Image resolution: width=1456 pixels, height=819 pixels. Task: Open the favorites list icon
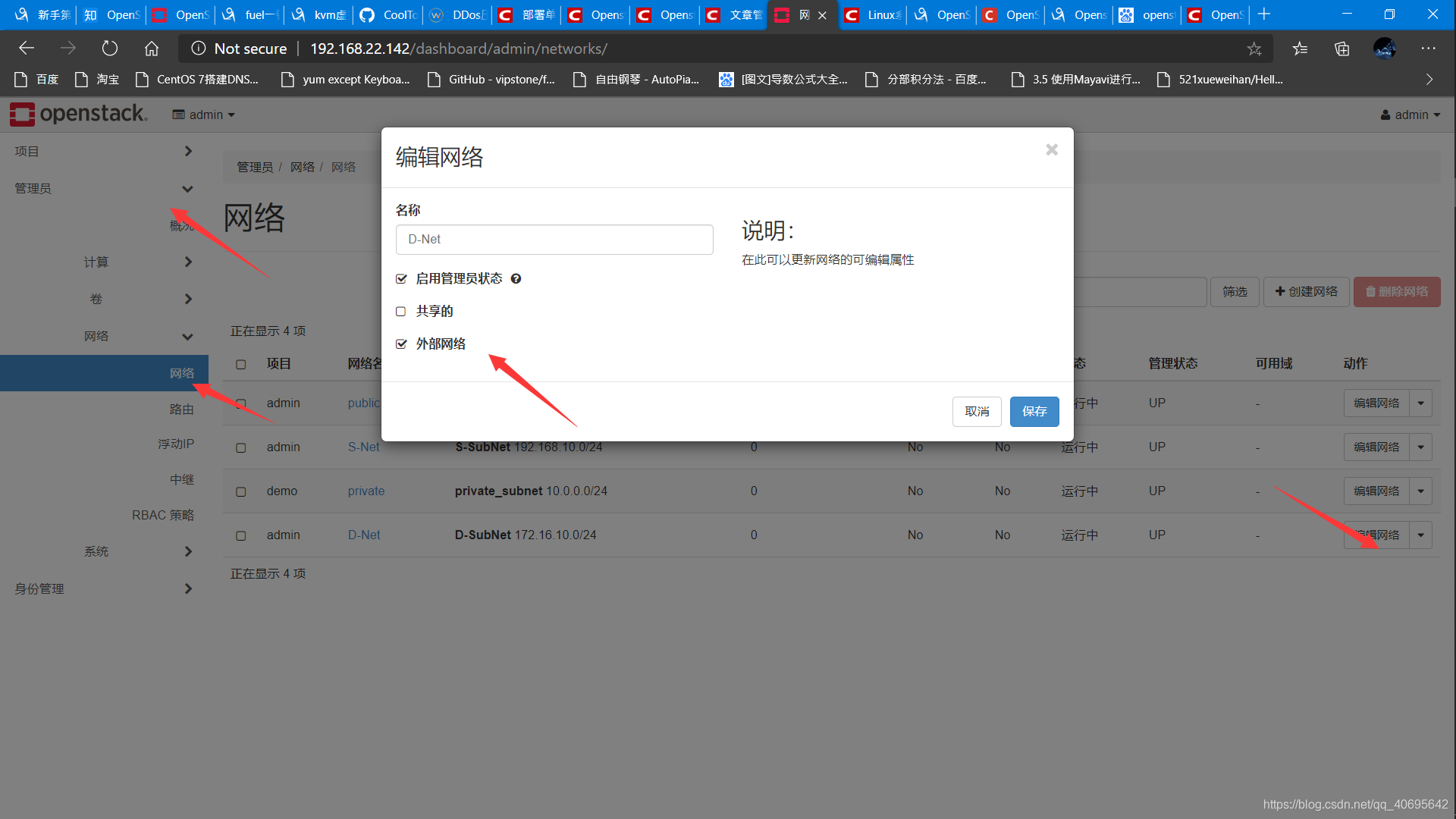[x=1300, y=49]
